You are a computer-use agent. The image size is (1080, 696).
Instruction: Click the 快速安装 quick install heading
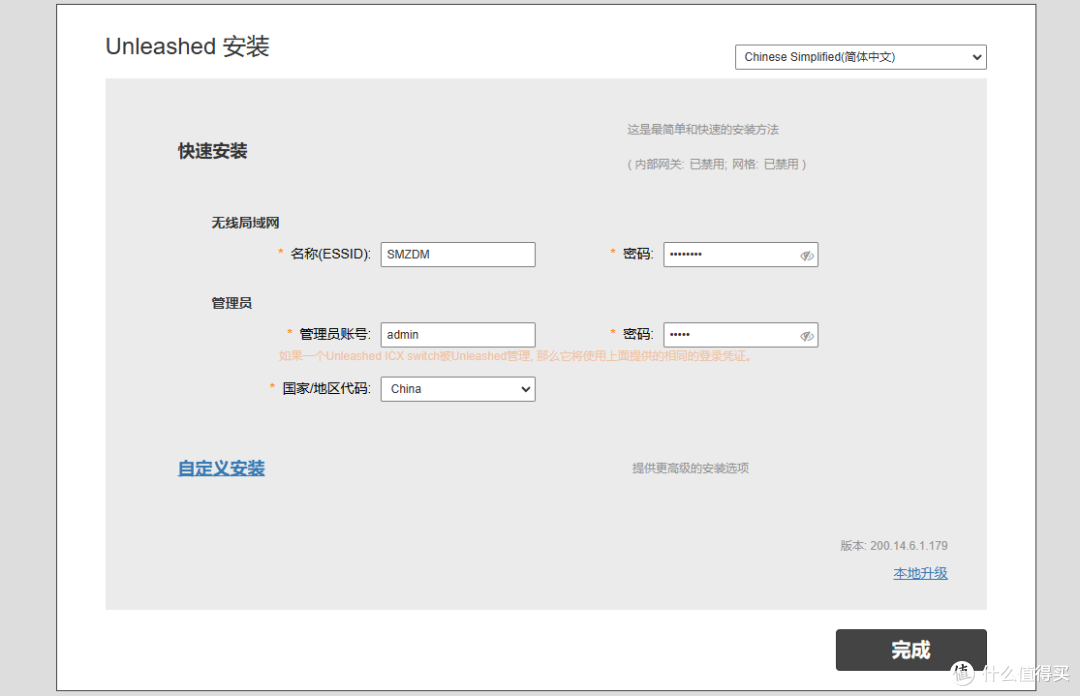click(213, 152)
